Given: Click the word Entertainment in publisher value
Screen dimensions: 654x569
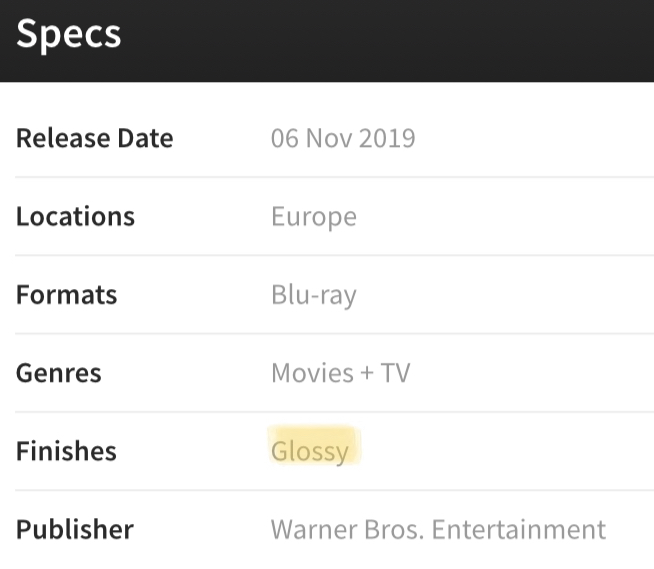Looking at the screenshot, I should [x=520, y=529].
